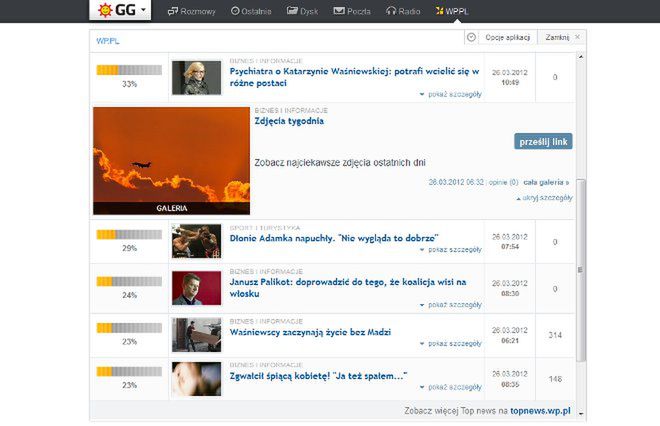Screen dimensions: 660x426
Task: Open the Radio tab
Action: [x=403, y=11]
